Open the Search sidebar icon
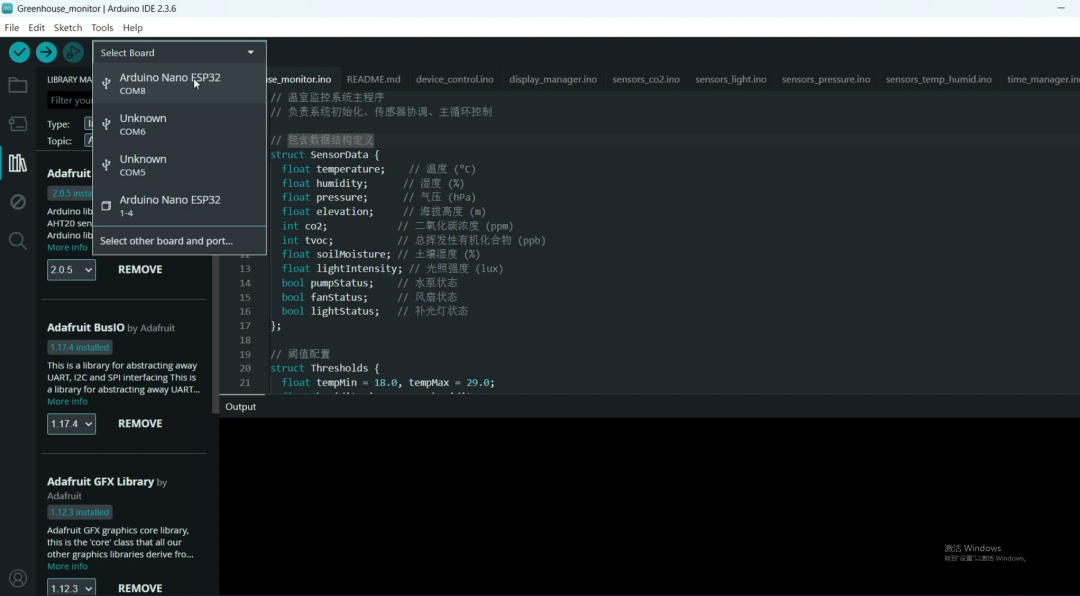The height and width of the screenshot is (596, 1080). click(18, 240)
